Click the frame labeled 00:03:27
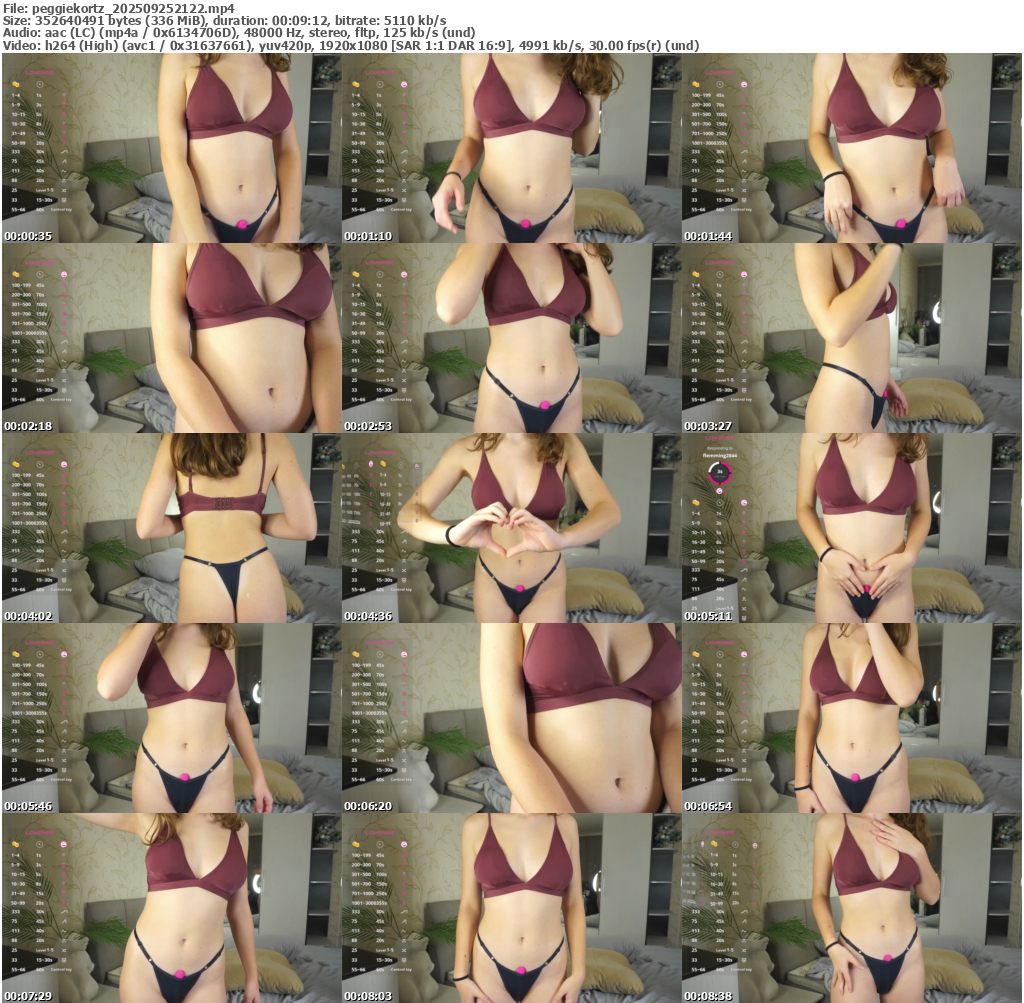1024x1003 pixels. [x=851, y=338]
